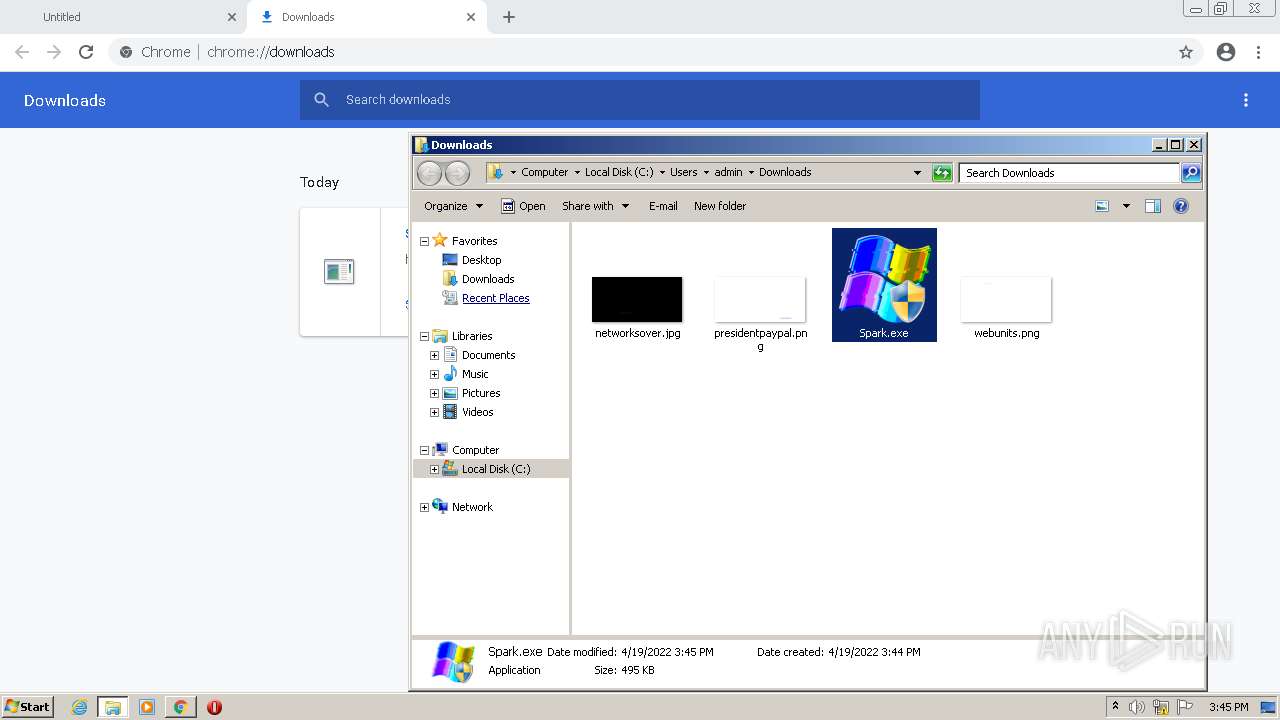Show hidden tray icons arrow
Image resolution: width=1280 pixels, height=720 pixels.
(1115, 707)
